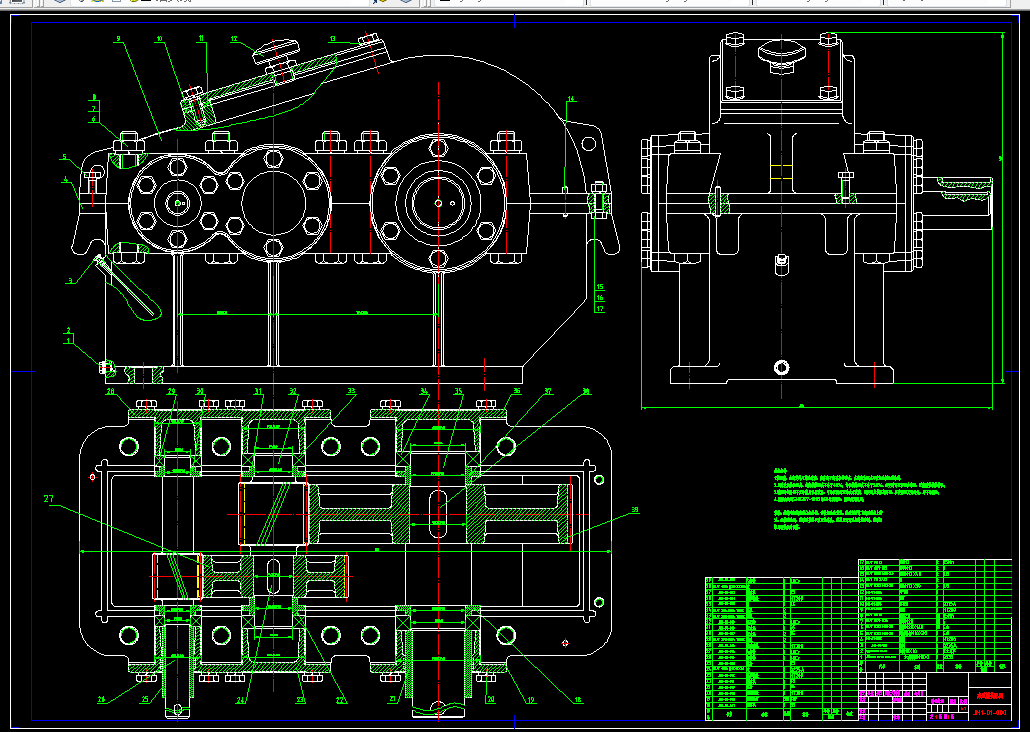Pick part label 17 right of housing
The width and height of the screenshot is (1030, 732).
pos(599,308)
